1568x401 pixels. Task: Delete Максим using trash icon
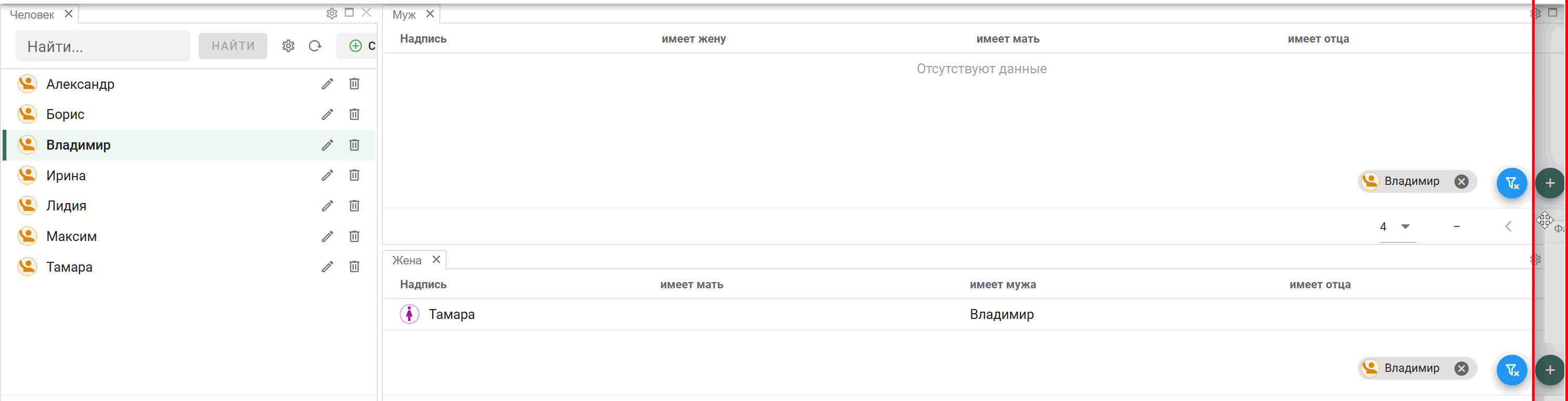point(354,236)
